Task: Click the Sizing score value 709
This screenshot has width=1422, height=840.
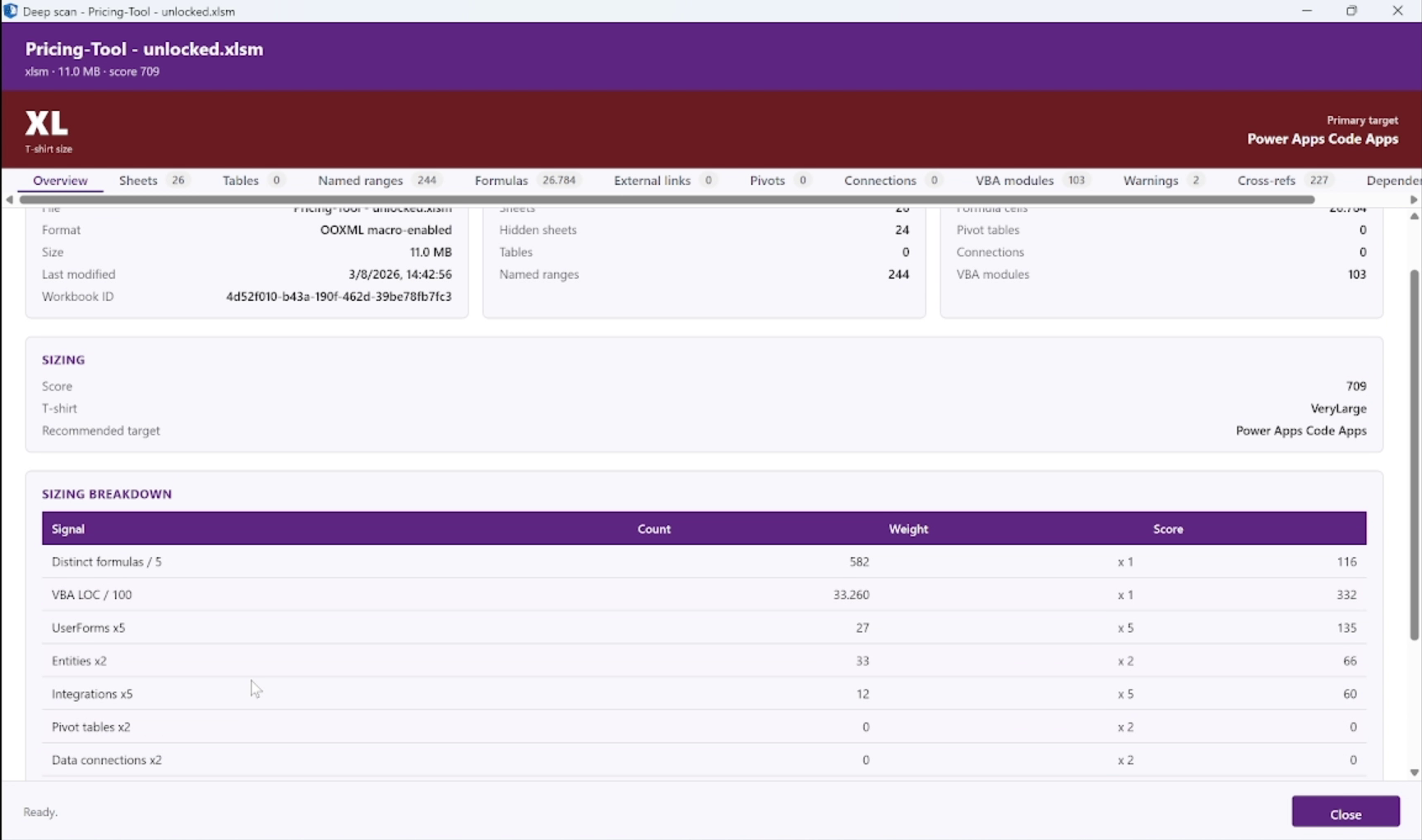Action: [x=1356, y=386]
